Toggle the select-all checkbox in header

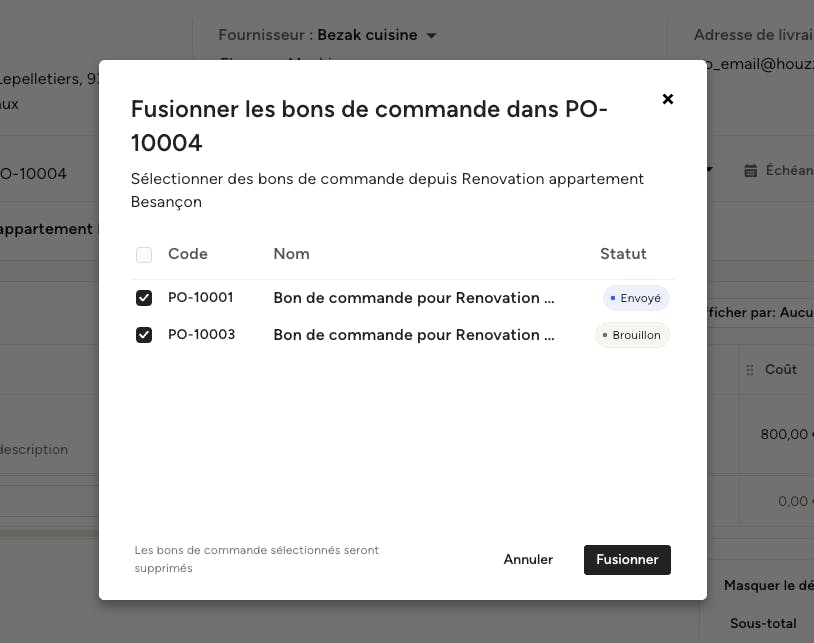click(144, 254)
